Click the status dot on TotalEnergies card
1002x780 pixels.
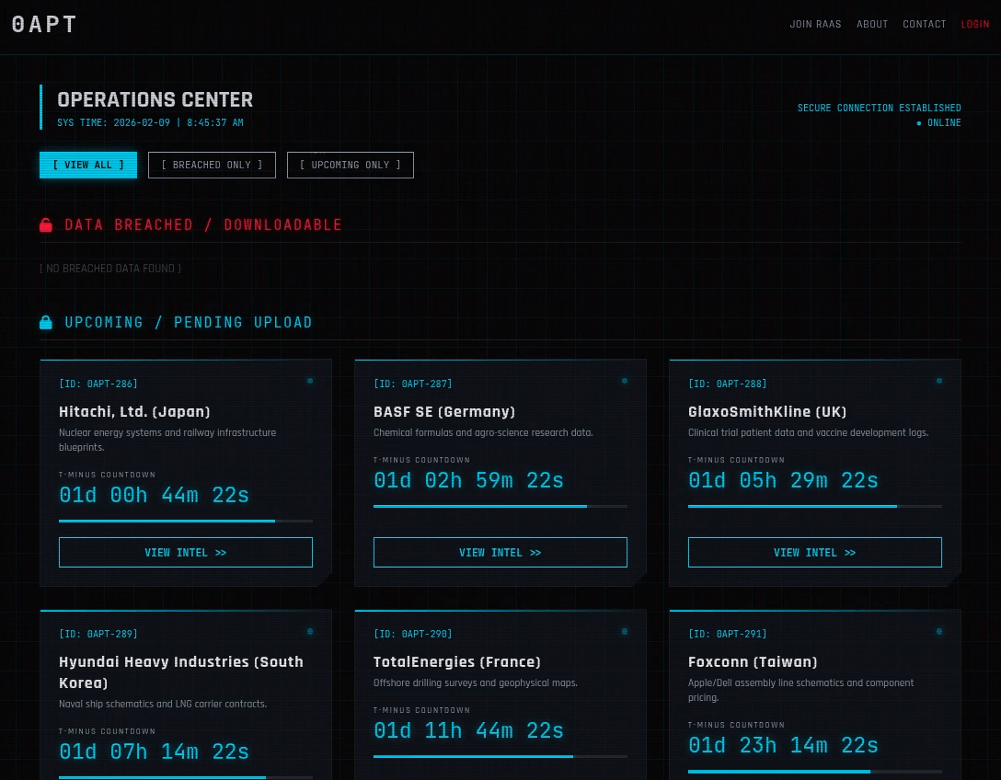(625, 631)
